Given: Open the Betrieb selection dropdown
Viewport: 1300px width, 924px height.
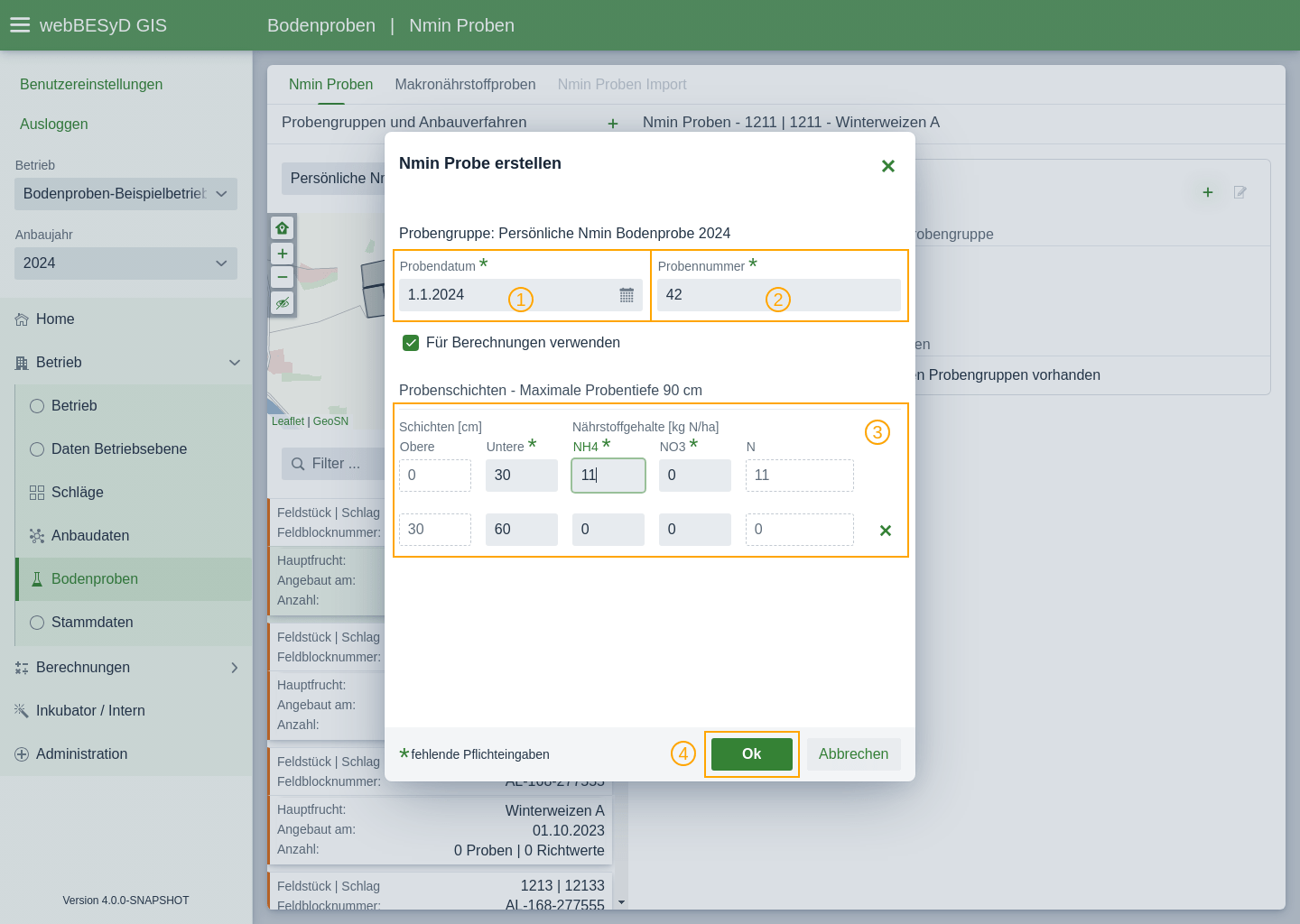Looking at the screenshot, I should [125, 194].
